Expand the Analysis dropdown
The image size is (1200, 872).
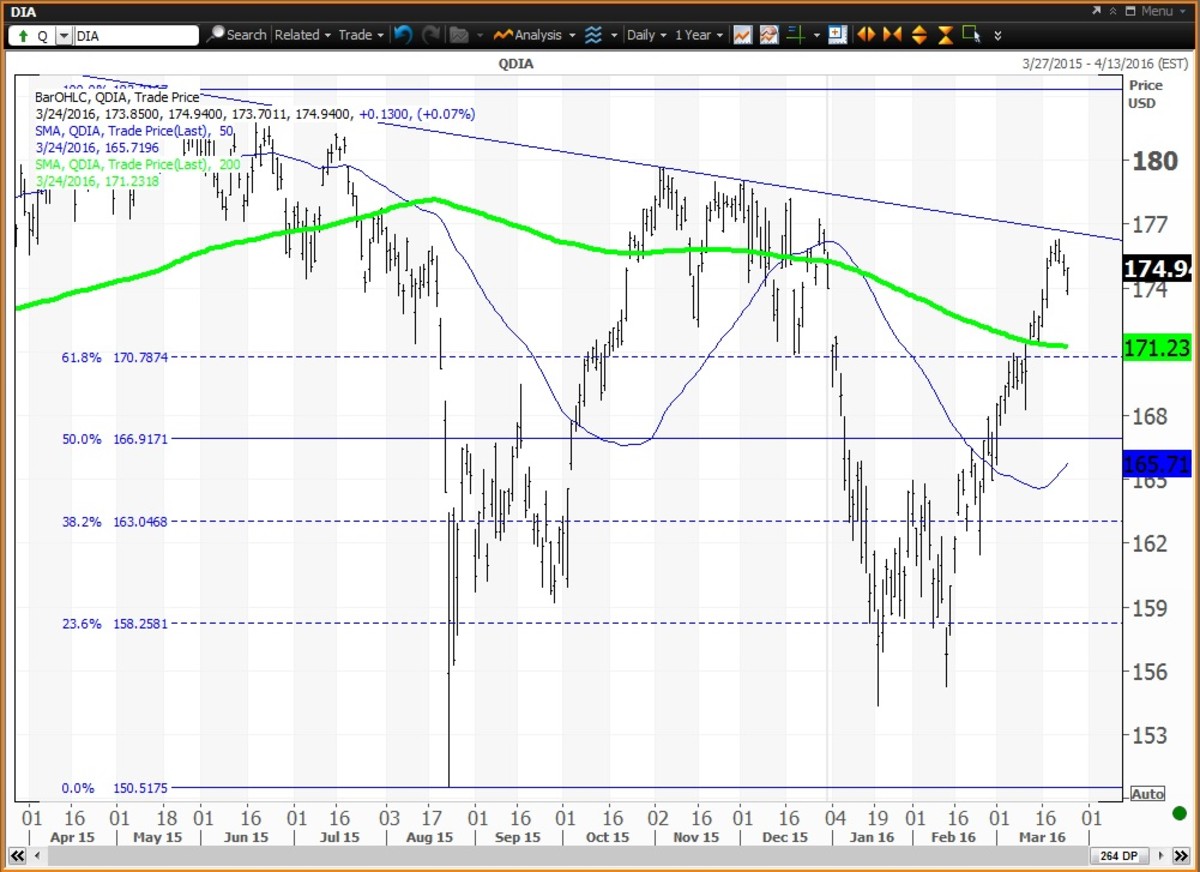pos(537,35)
